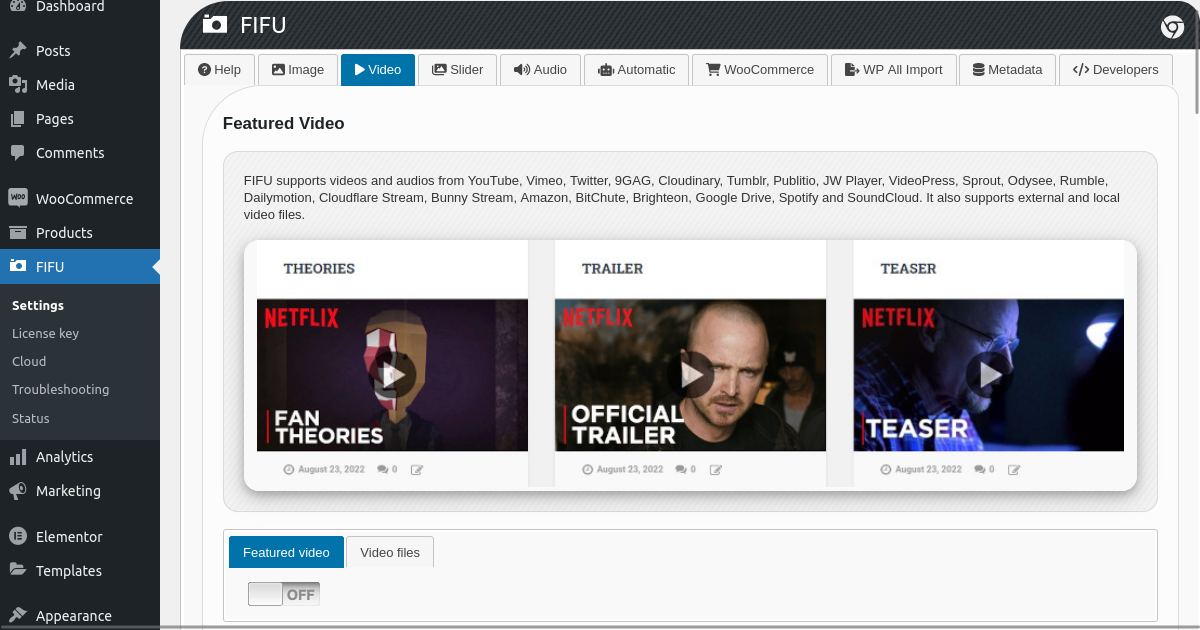Click comments icon under TRAILER post

(681, 469)
